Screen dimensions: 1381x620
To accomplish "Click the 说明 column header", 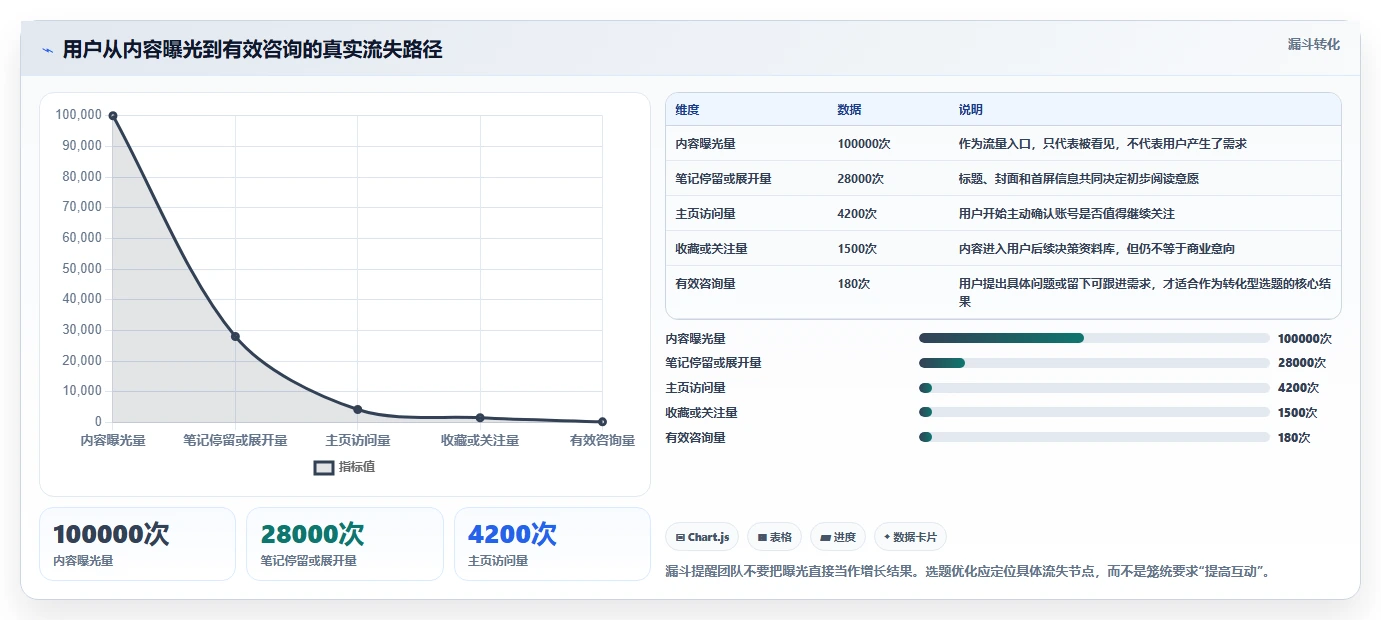I will (x=971, y=110).
